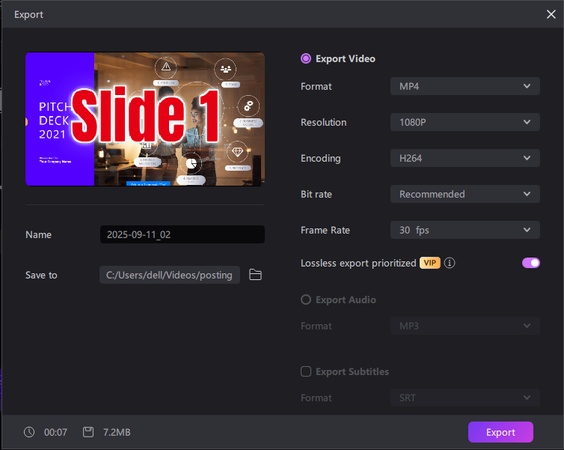Click the Save to path field

click(x=170, y=275)
